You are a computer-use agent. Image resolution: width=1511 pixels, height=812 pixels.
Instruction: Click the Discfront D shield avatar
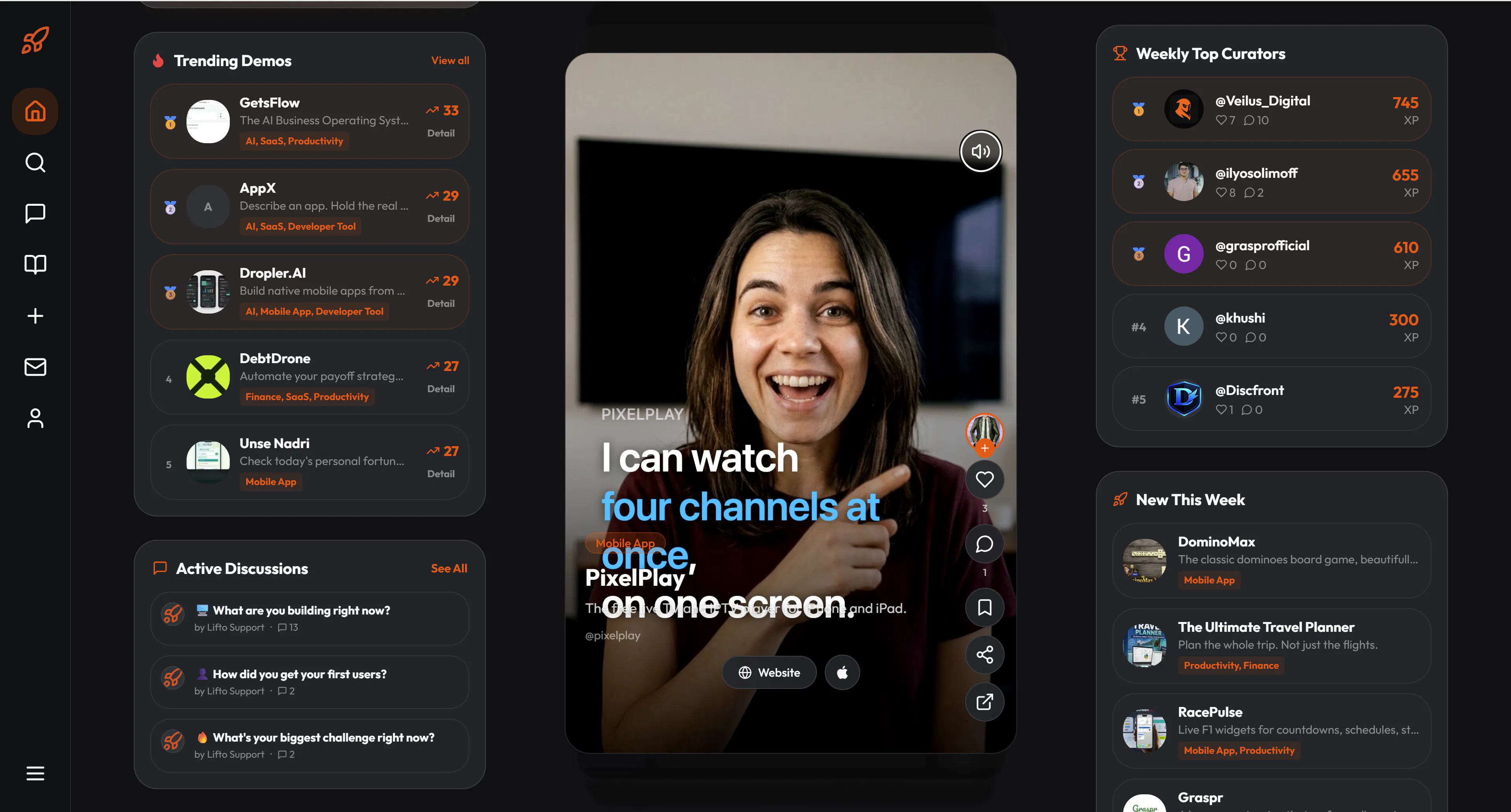click(1184, 399)
